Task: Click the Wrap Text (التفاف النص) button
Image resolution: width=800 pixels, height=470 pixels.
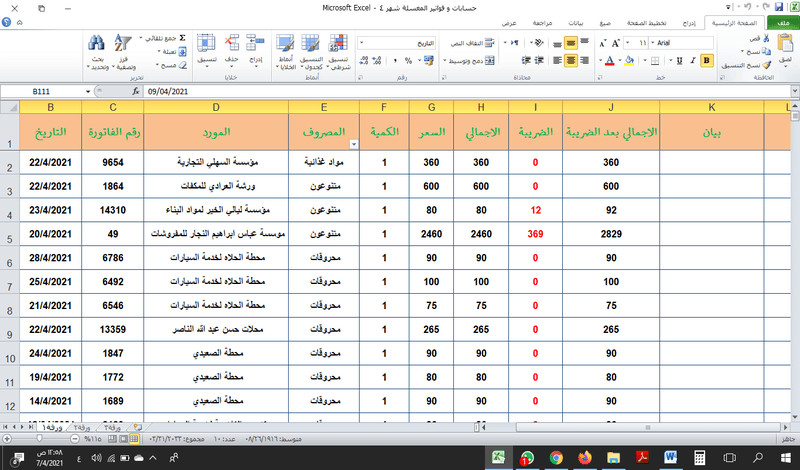Action: tap(473, 43)
